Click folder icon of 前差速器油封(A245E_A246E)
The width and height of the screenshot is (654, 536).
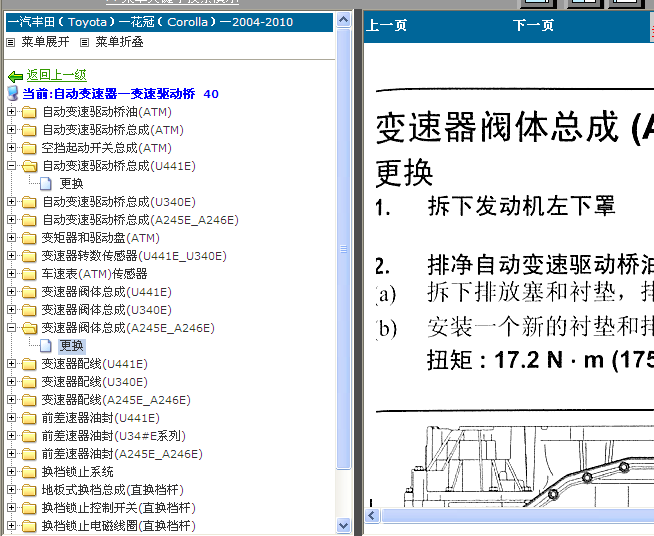tap(29, 454)
